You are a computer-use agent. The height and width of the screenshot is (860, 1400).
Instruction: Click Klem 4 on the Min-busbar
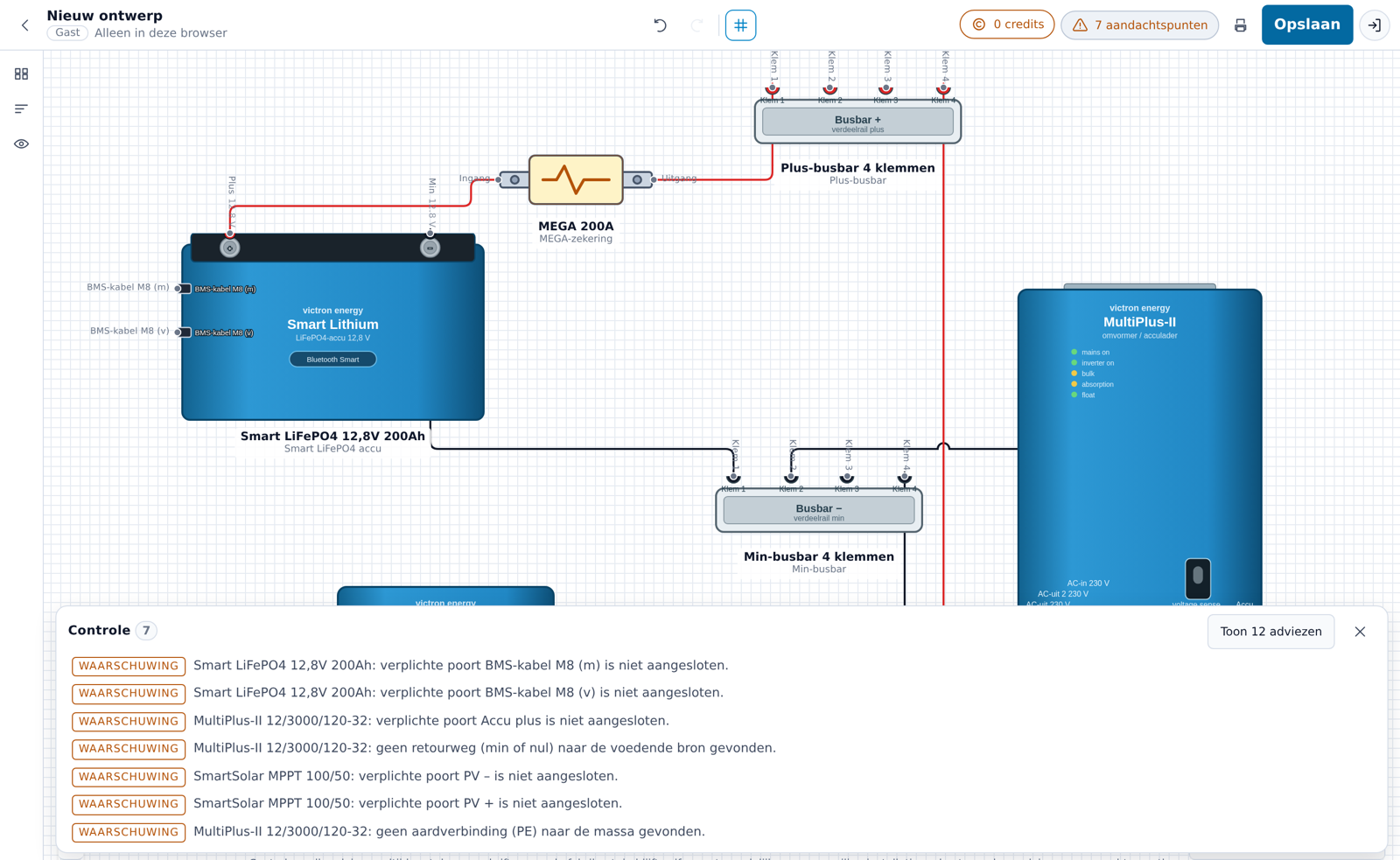click(905, 478)
